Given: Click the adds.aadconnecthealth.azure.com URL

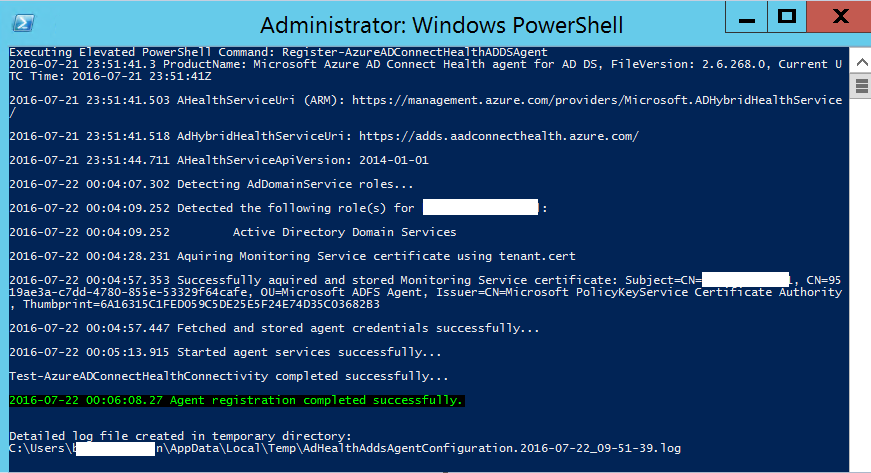Looking at the screenshot, I should click(x=498, y=135).
